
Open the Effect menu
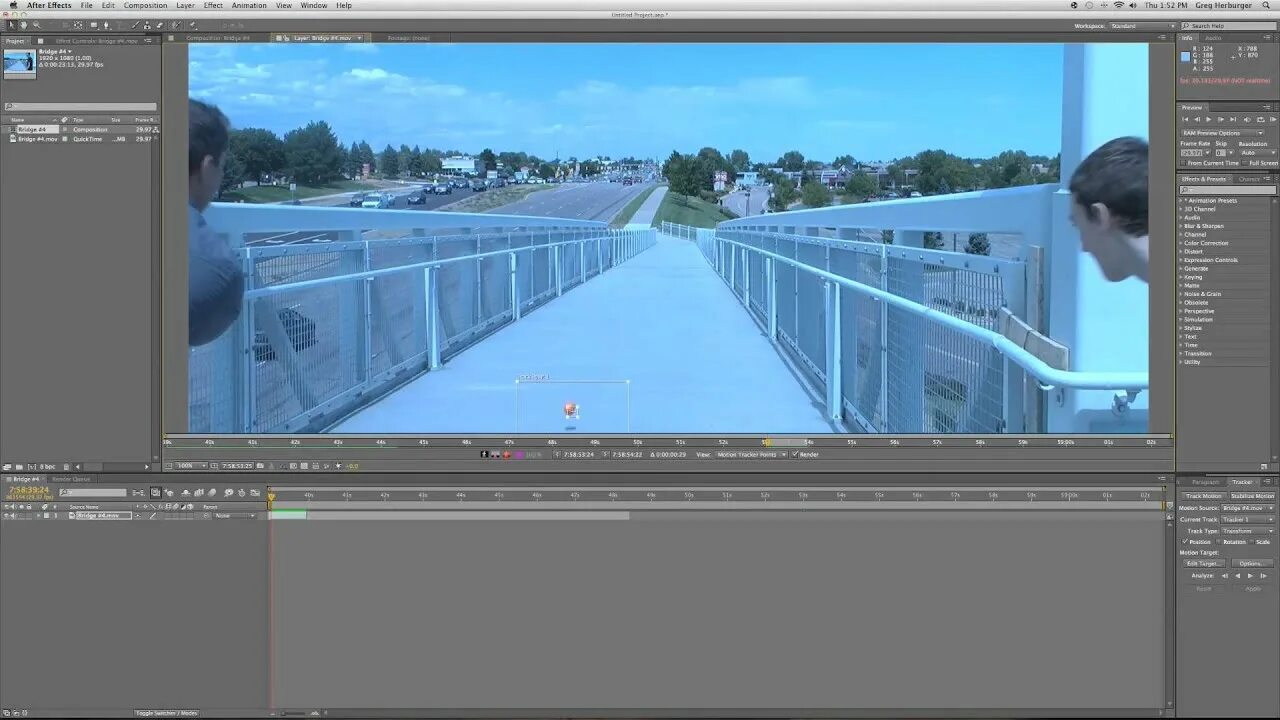tap(213, 5)
